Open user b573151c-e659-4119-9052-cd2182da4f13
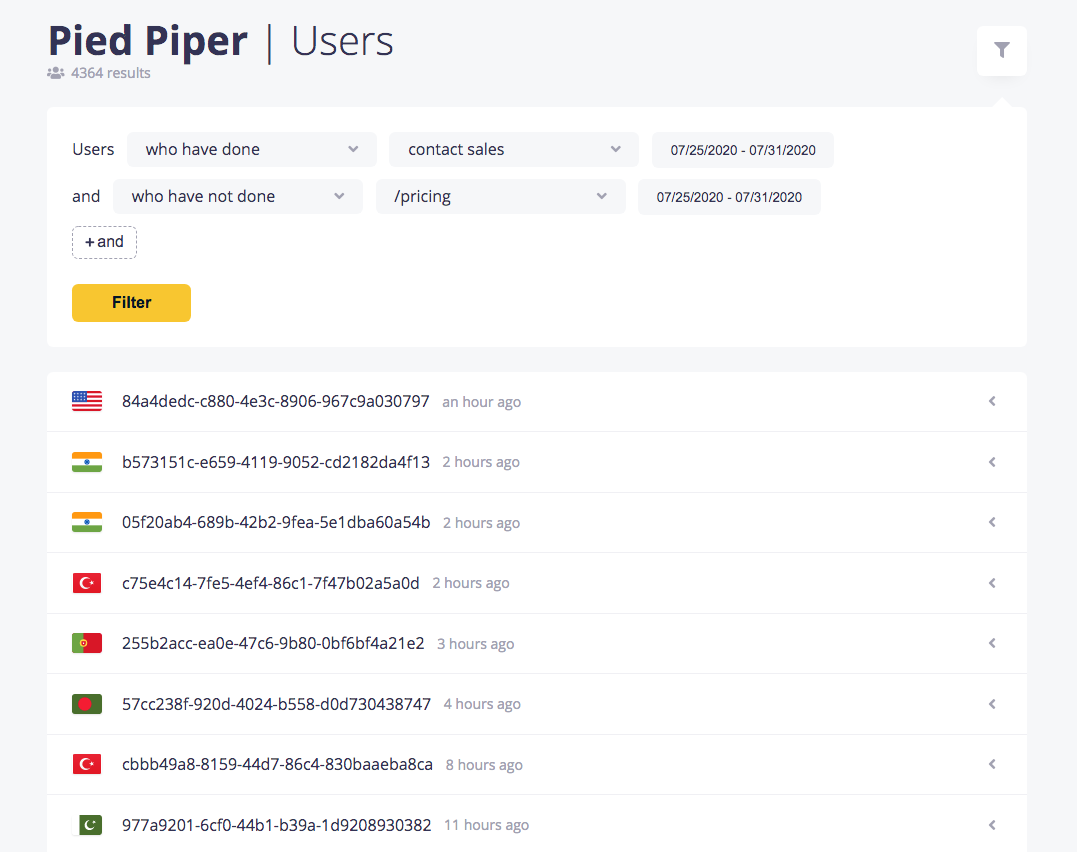Image resolution: width=1077 pixels, height=852 pixels. [x=275, y=462]
